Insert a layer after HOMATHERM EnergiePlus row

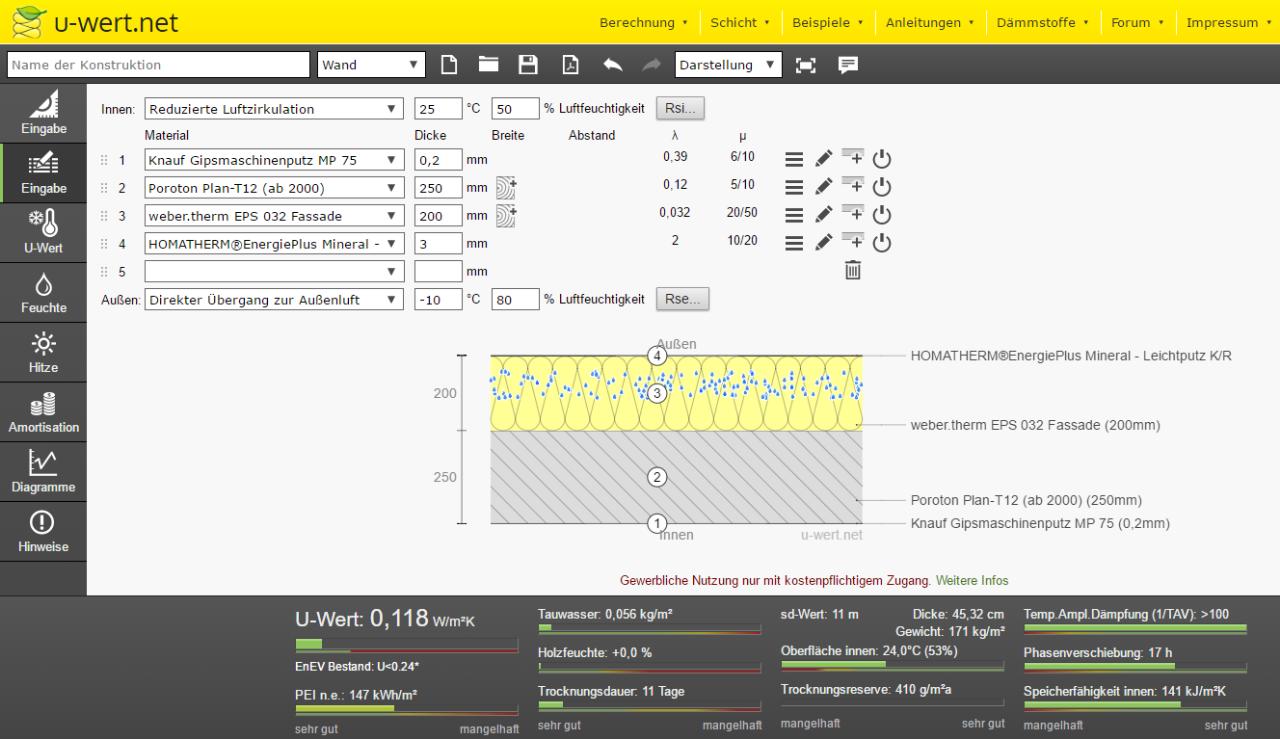click(852, 242)
